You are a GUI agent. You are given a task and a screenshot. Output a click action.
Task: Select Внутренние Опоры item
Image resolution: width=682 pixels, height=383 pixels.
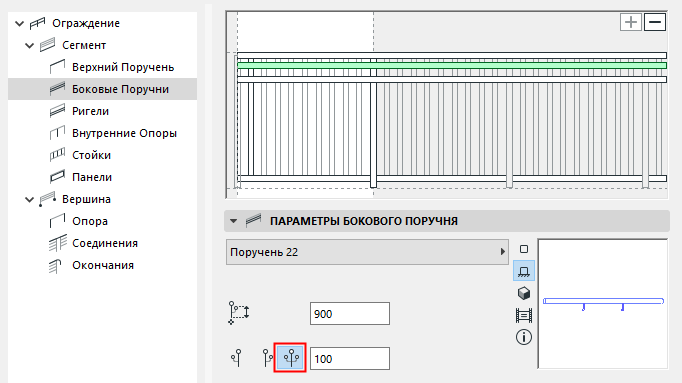coord(124,133)
